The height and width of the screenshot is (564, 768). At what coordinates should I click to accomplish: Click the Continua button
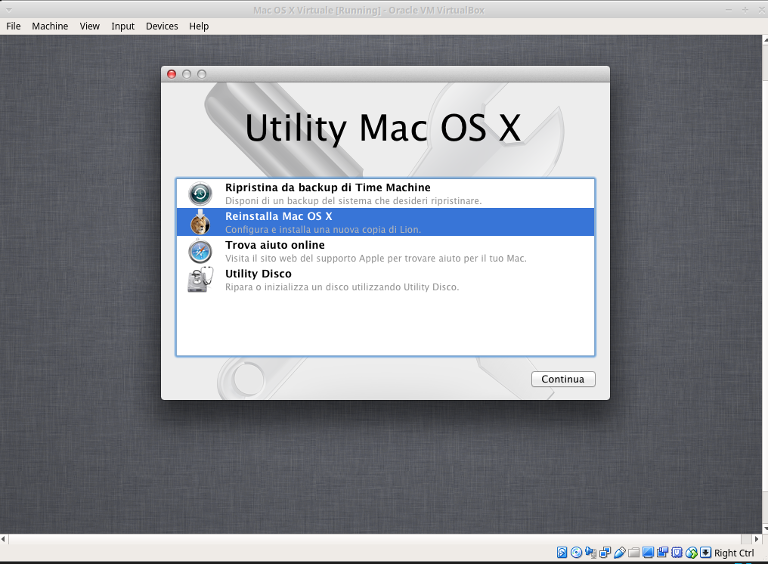563,379
